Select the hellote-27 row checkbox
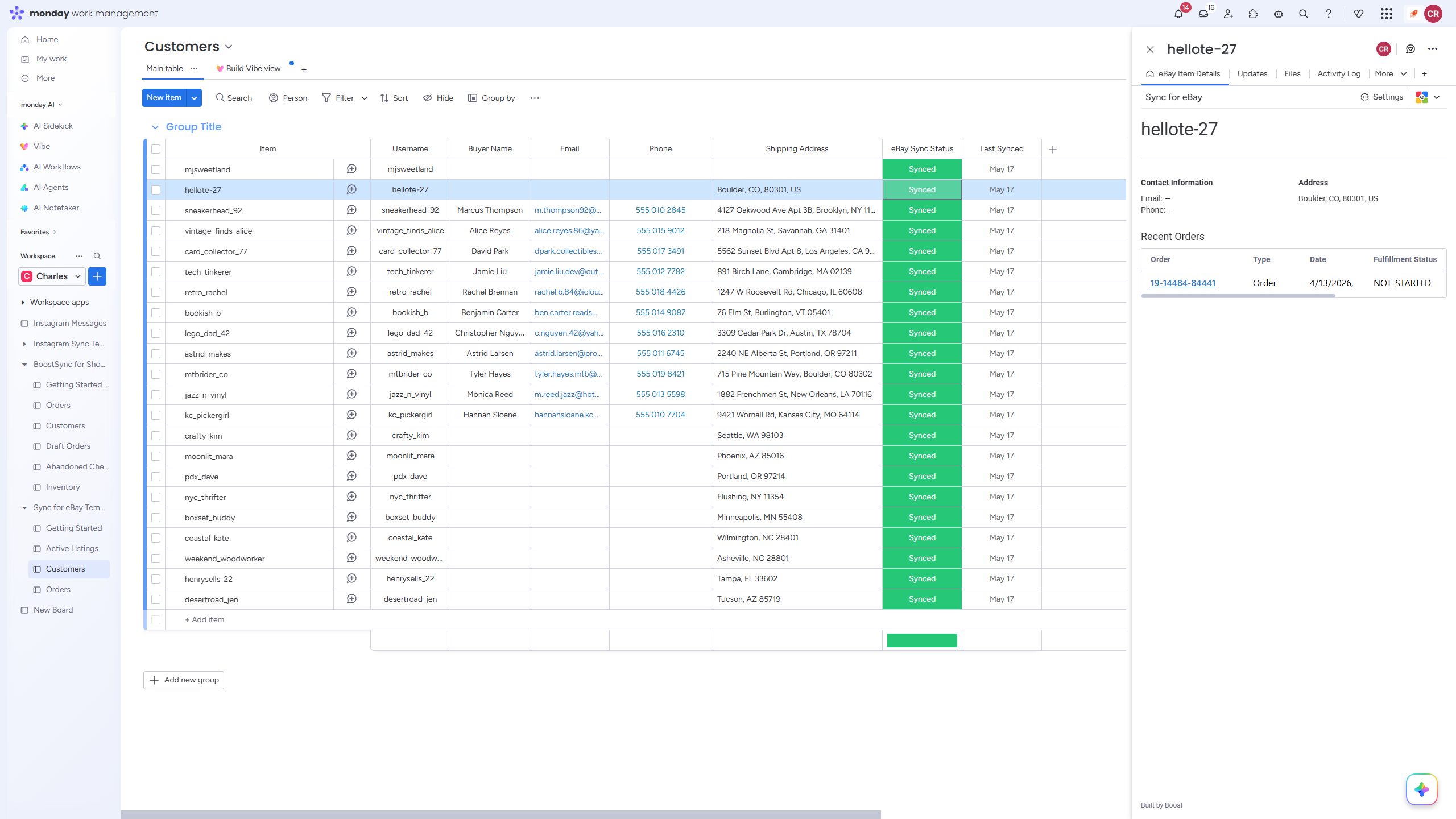Image resolution: width=1456 pixels, height=819 pixels. coord(156,190)
